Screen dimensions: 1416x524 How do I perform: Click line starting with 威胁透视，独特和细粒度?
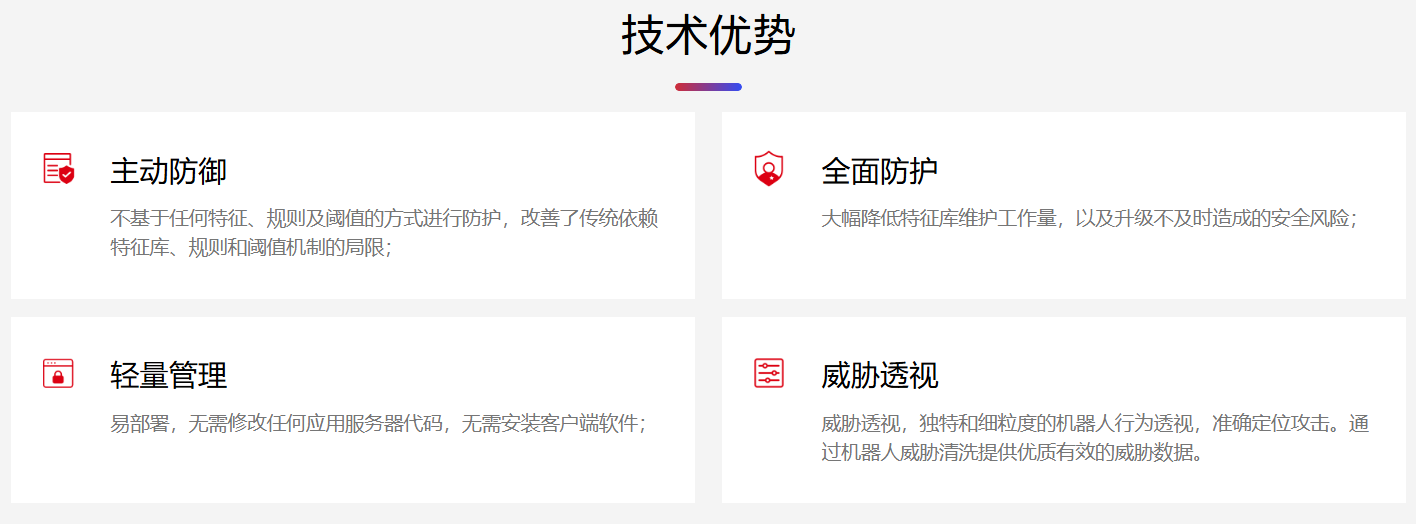[x=1094, y=423]
